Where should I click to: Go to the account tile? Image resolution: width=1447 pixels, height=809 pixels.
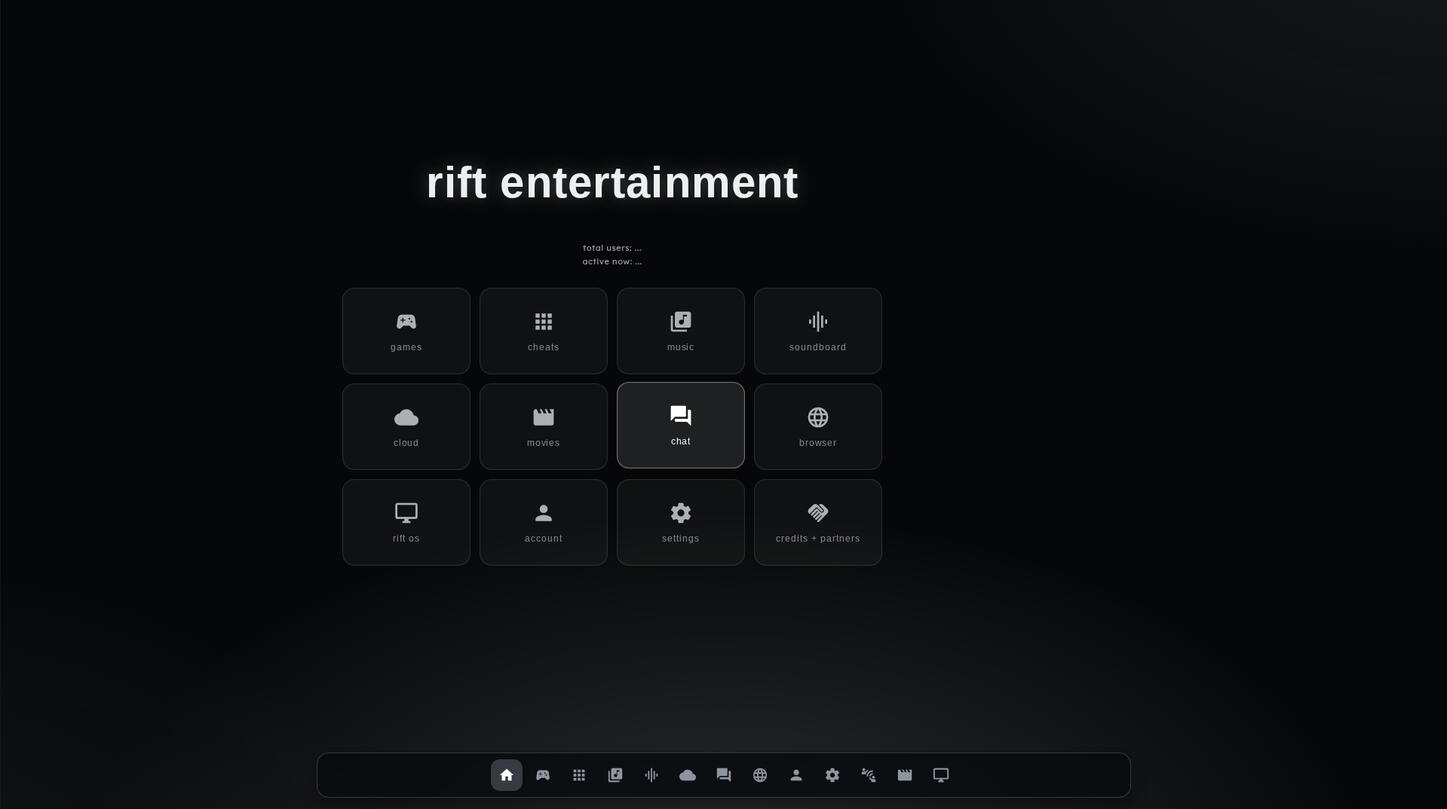tap(543, 522)
